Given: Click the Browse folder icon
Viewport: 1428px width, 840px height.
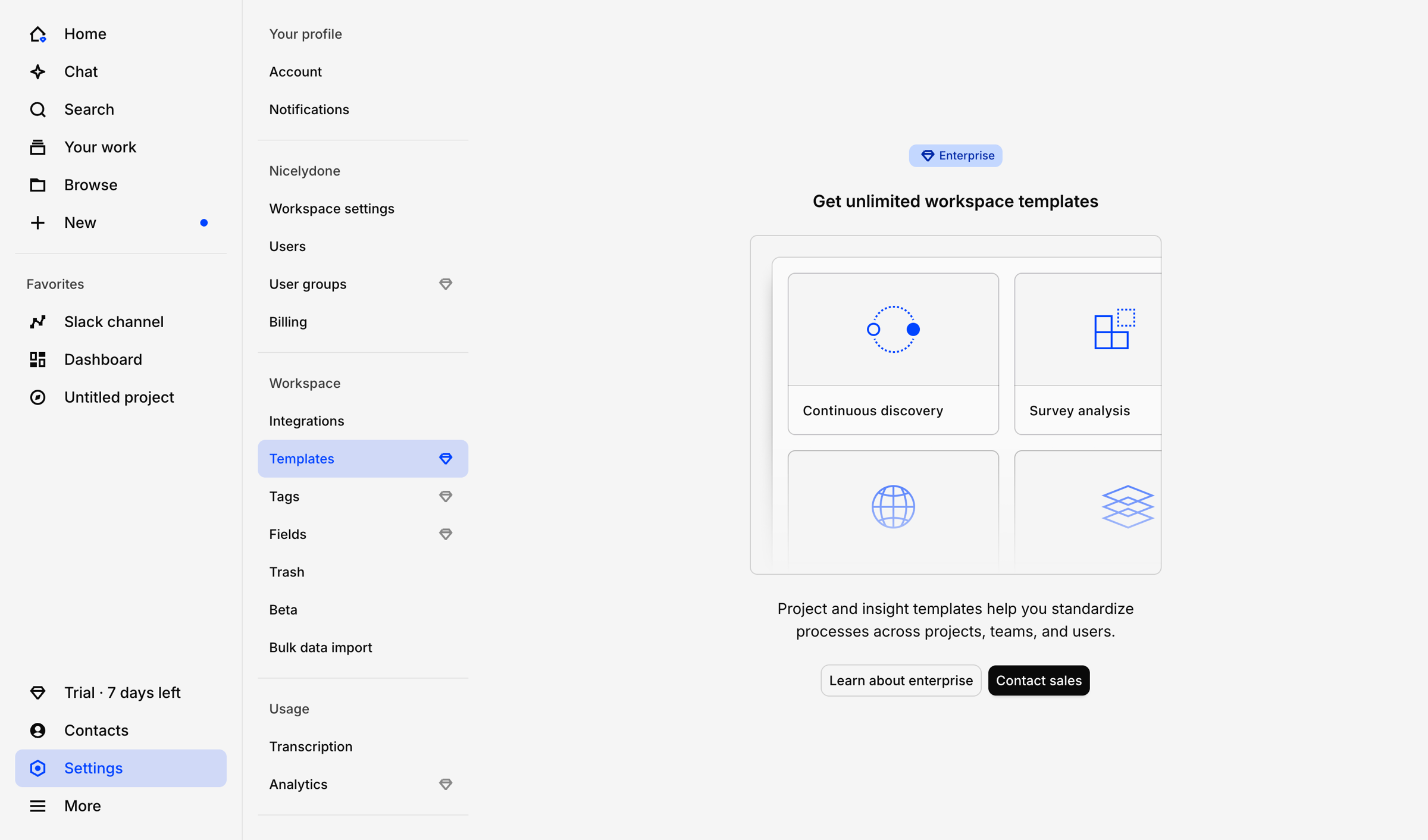Looking at the screenshot, I should [x=38, y=185].
